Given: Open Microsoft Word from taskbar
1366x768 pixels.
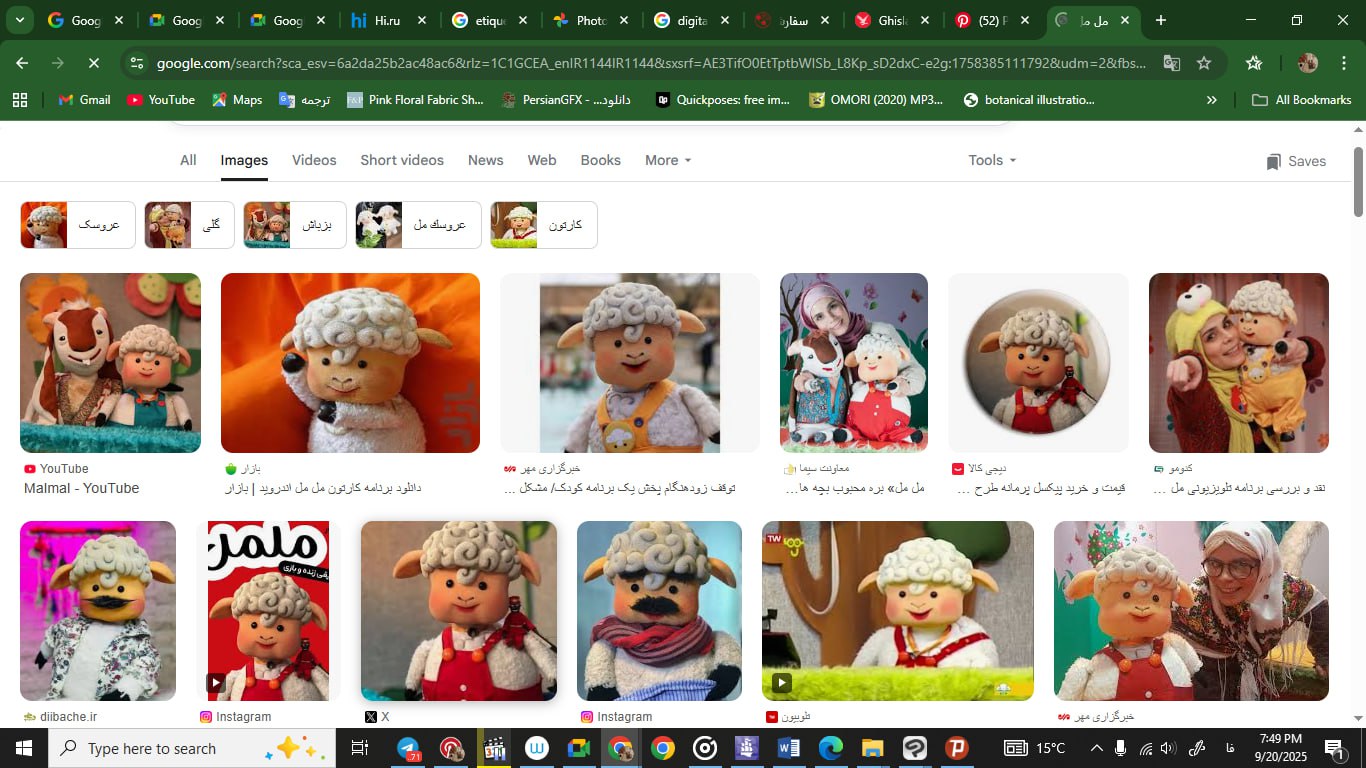Looking at the screenshot, I should (x=788, y=748).
